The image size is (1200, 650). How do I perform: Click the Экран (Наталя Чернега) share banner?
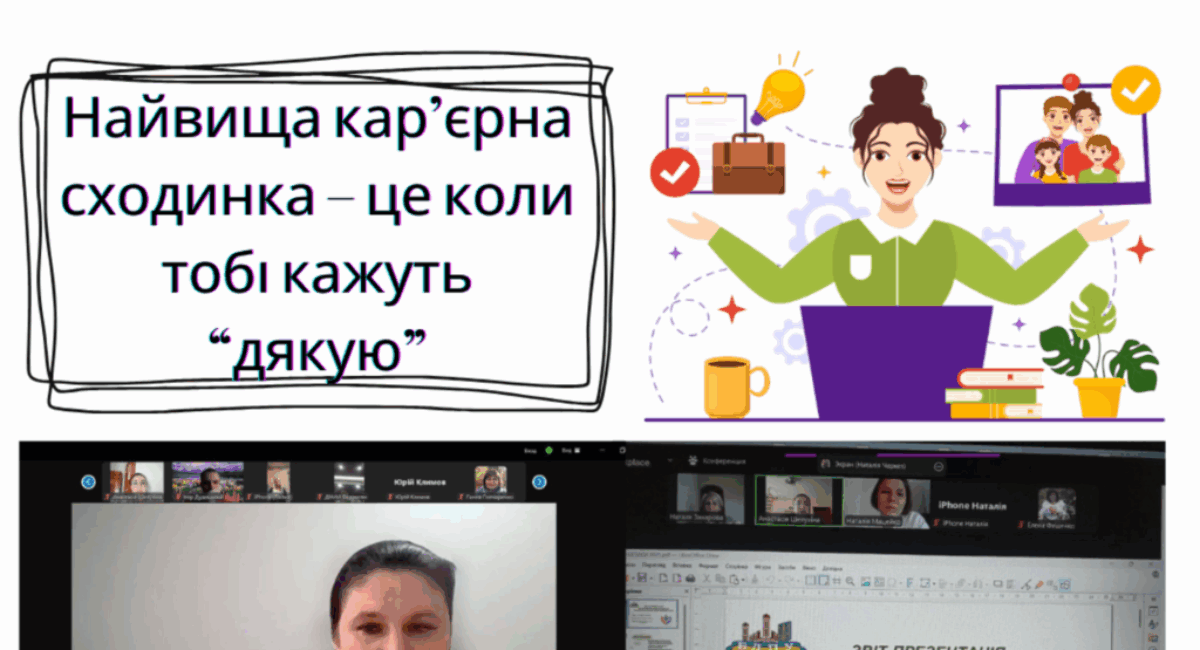tap(866, 466)
